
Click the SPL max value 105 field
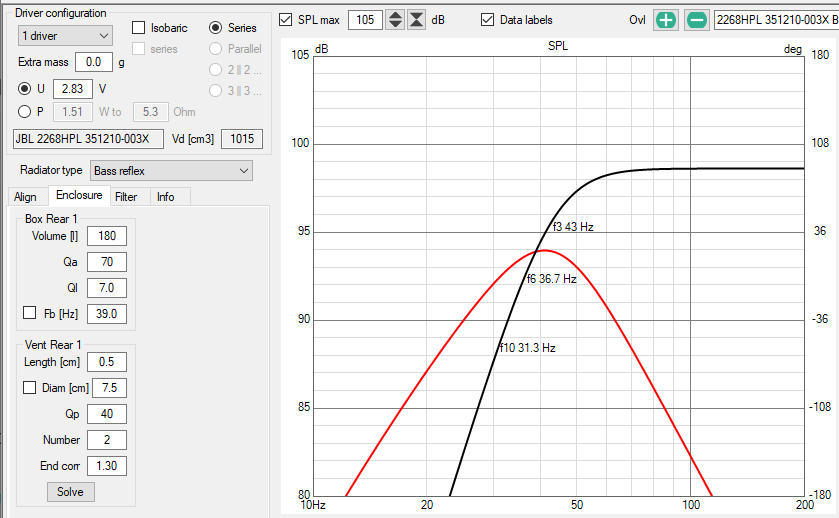pyautogui.click(x=365, y=20)
